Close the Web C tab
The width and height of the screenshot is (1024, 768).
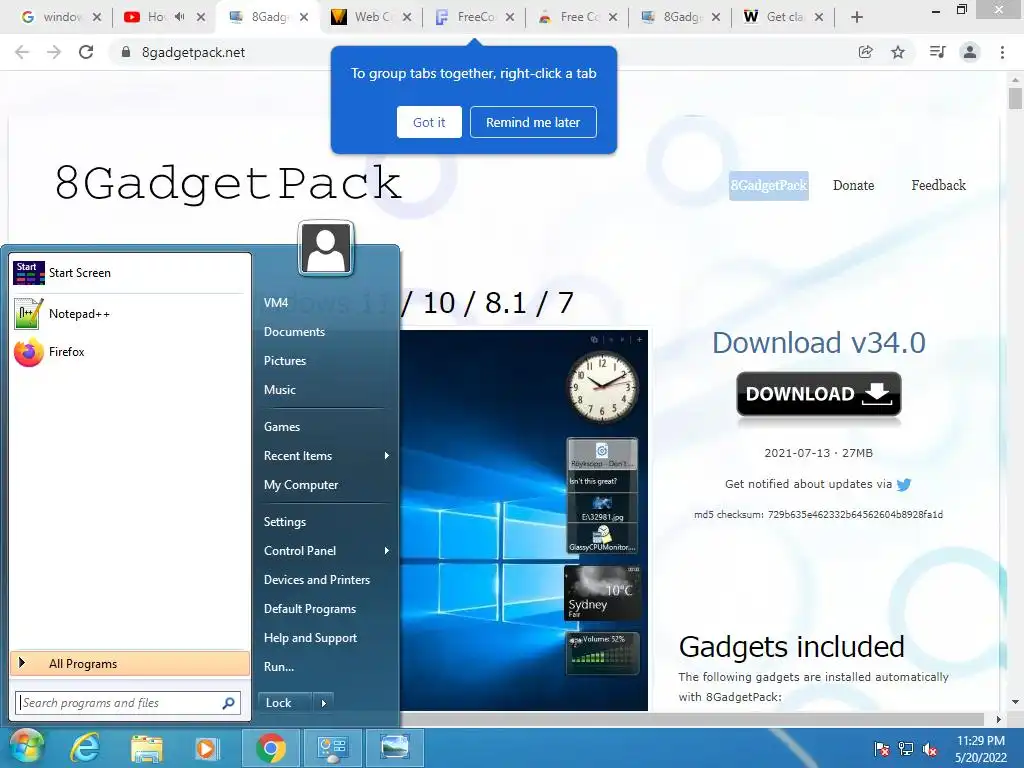tap(407, 17)
